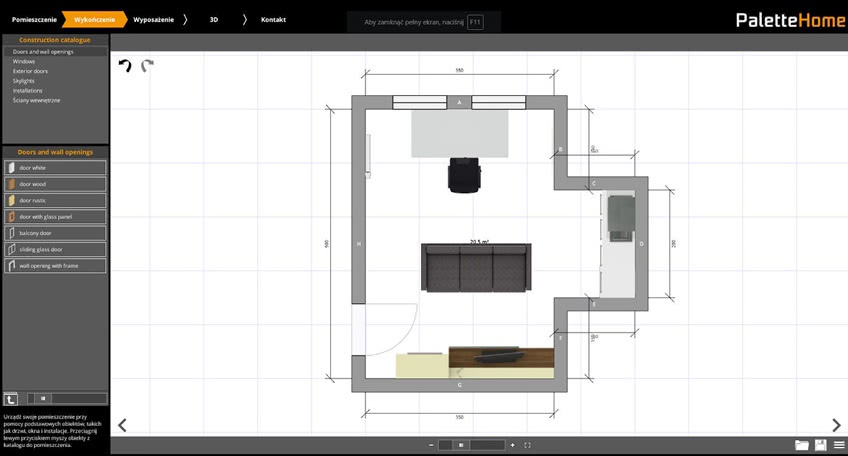Screen dimensions: 848x456
Task: Go to next step with right chevron
Action: (x=836, y=426)
